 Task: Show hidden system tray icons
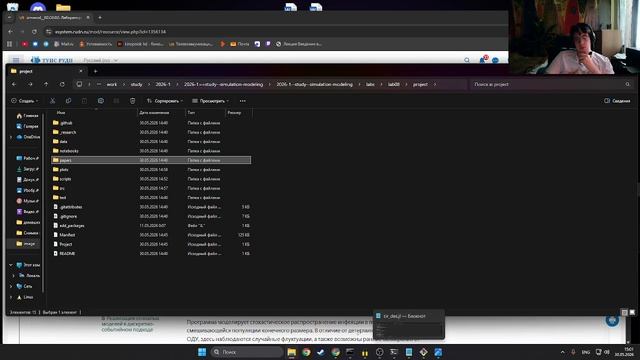562,352
